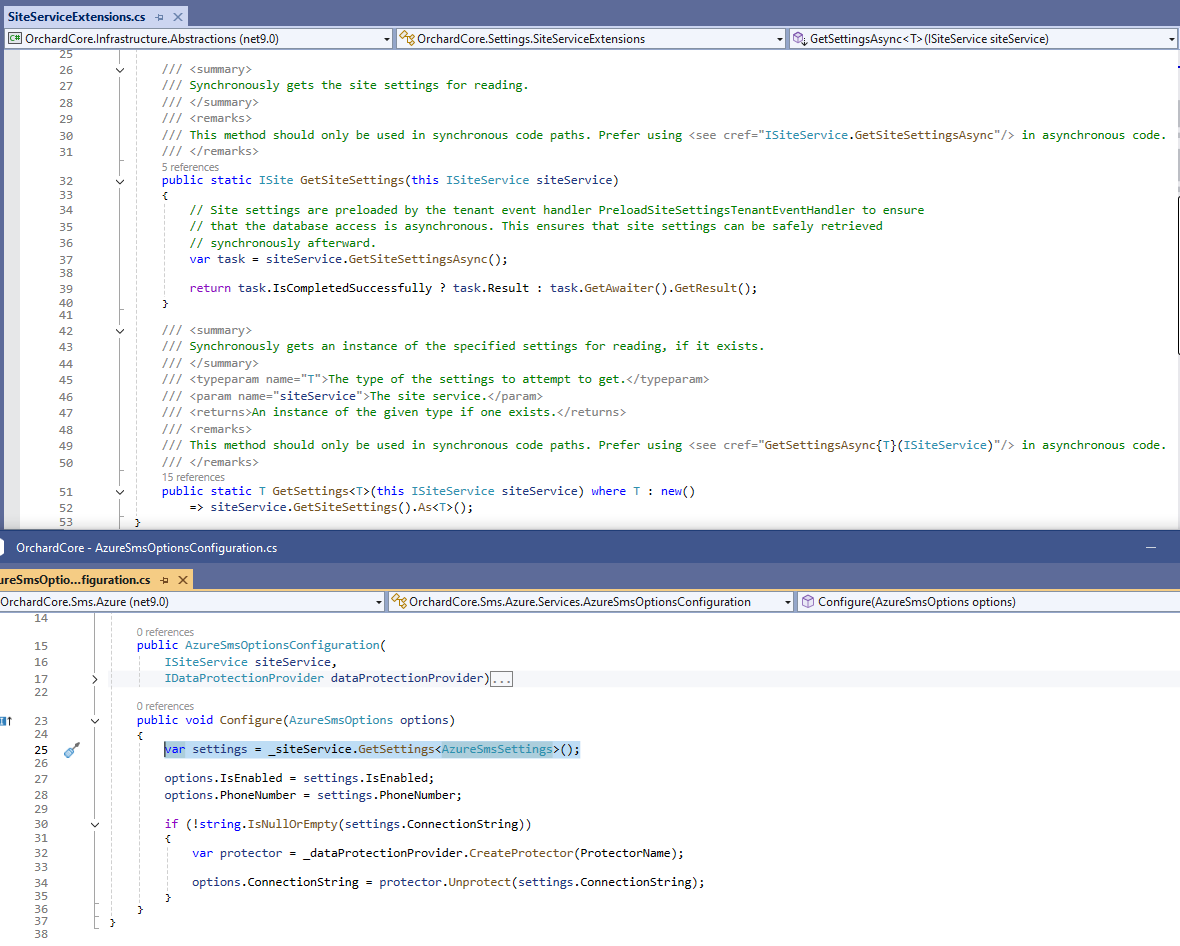Open the Configure(AzureSmsOptions options) member dropdown

990,602
